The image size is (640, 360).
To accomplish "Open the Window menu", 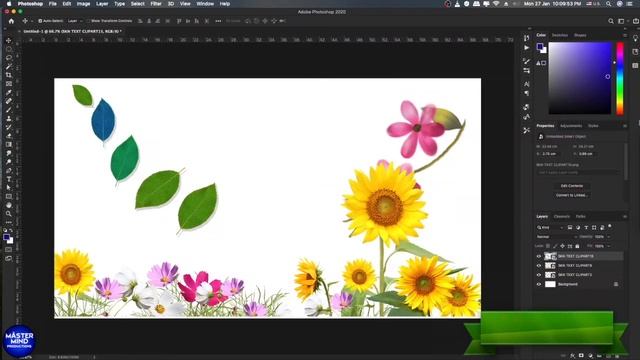I will click(x=205, y=4).
